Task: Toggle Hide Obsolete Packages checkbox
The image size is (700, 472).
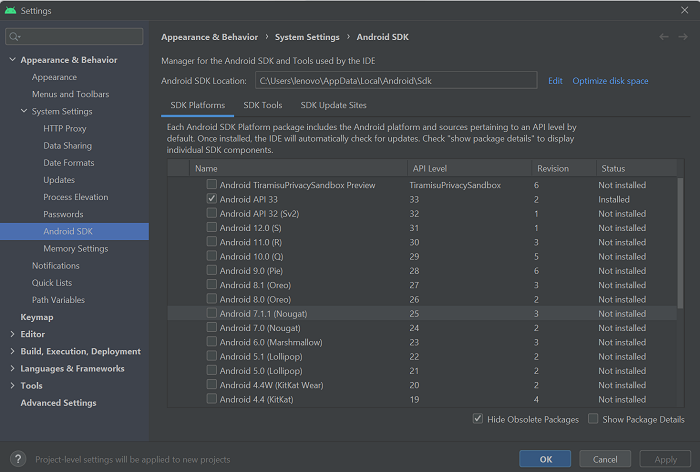Action: coord(477,419)
